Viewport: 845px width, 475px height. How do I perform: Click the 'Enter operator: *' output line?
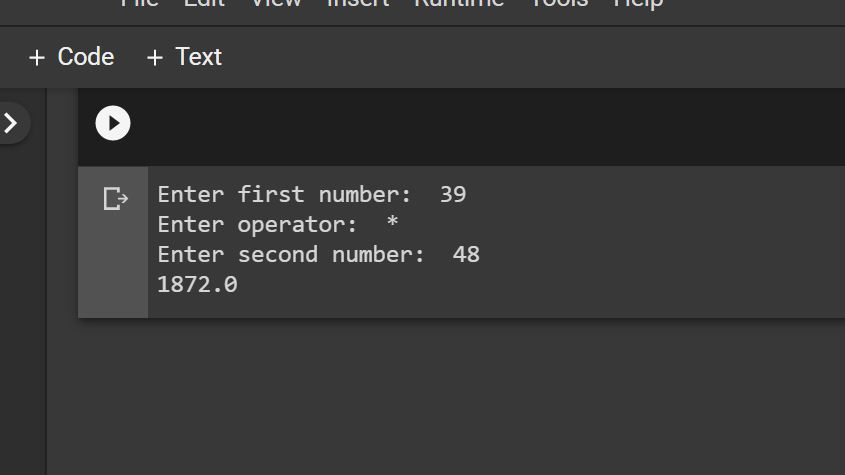pyautogui.click(x=277, y=224)
